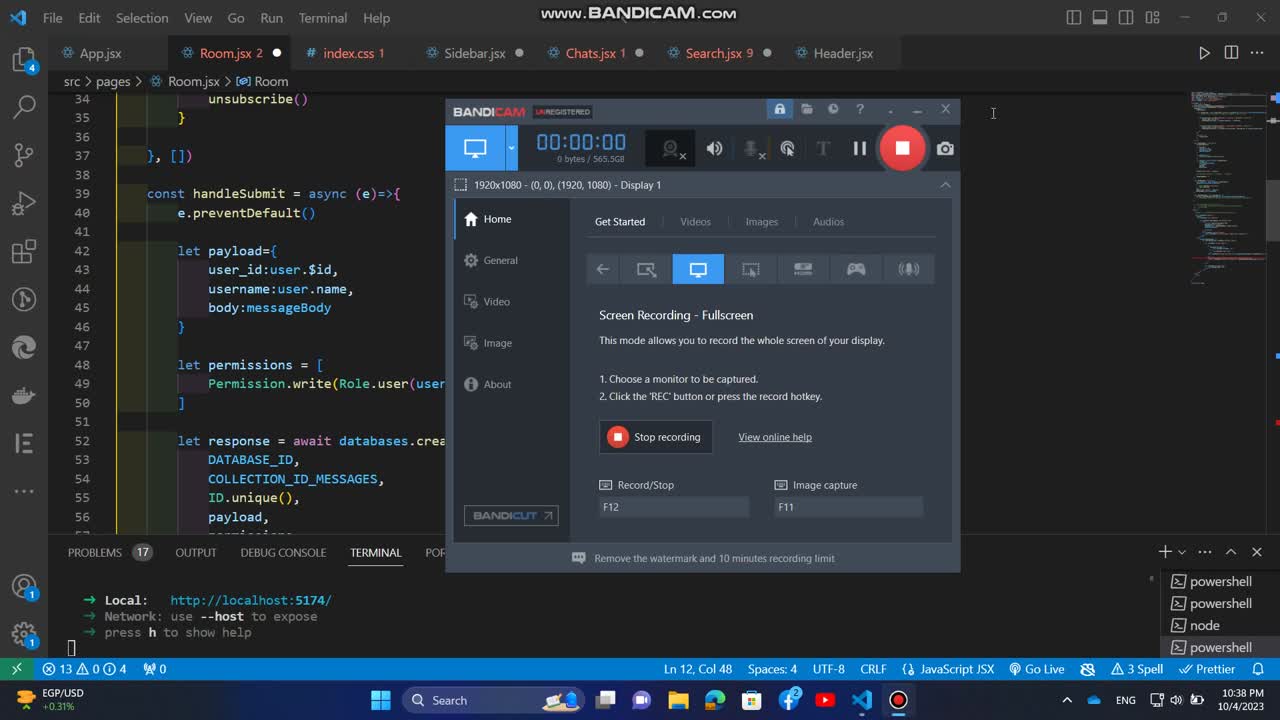
Task: Open Run and Debug view
Action: [24, 205]
